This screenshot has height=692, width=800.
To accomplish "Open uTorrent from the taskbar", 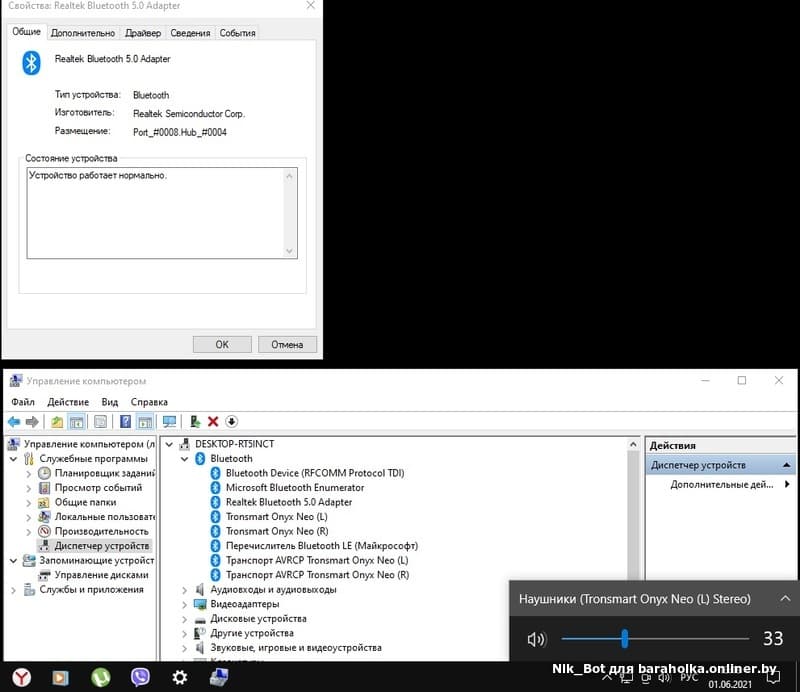I will (101, 677).
